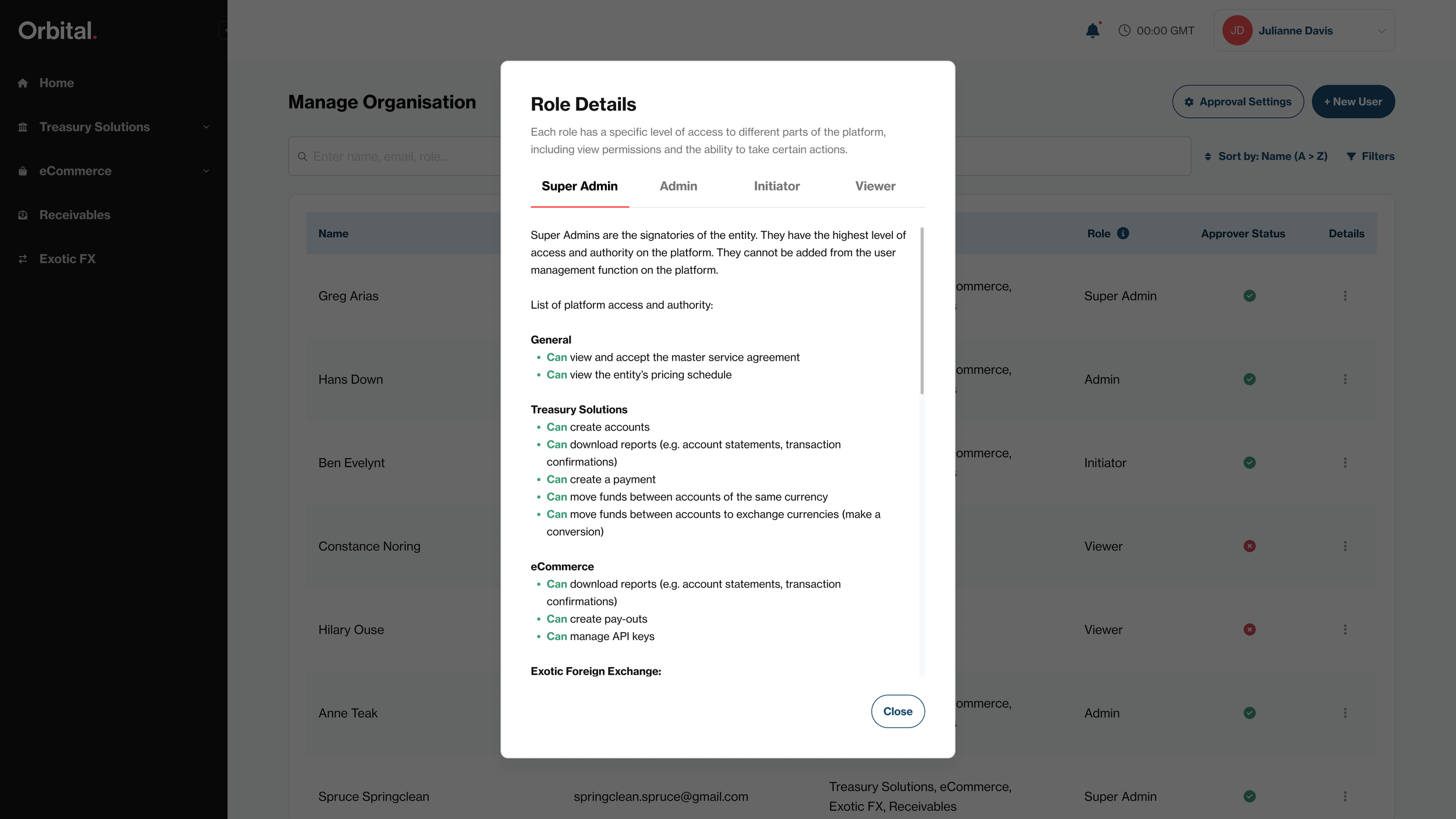Expand the eCommerce sidebar chevron
This screenshot has height=819, width=1456.
coord(206,171)
